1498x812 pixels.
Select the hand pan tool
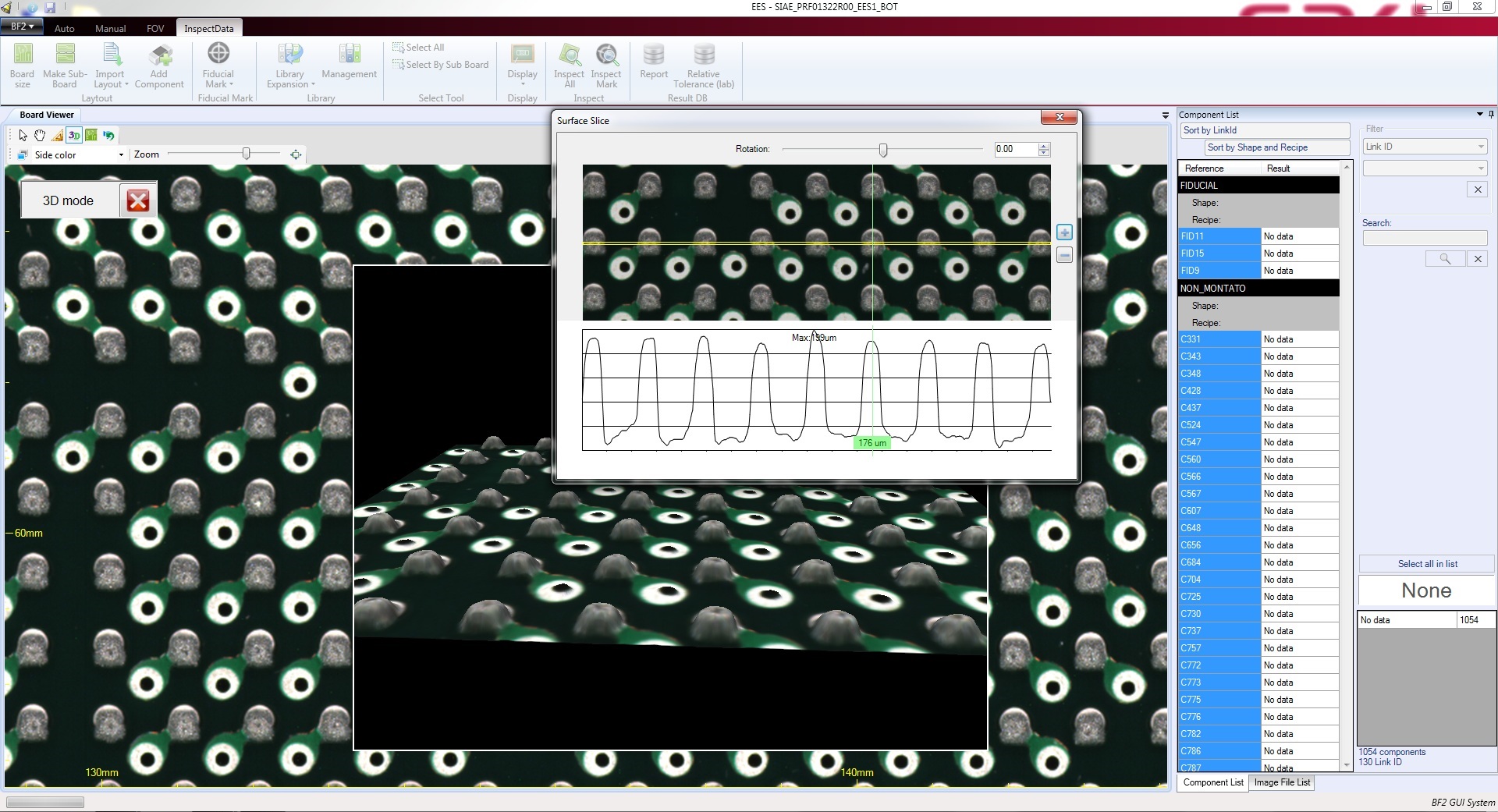(x=40, y=136)
